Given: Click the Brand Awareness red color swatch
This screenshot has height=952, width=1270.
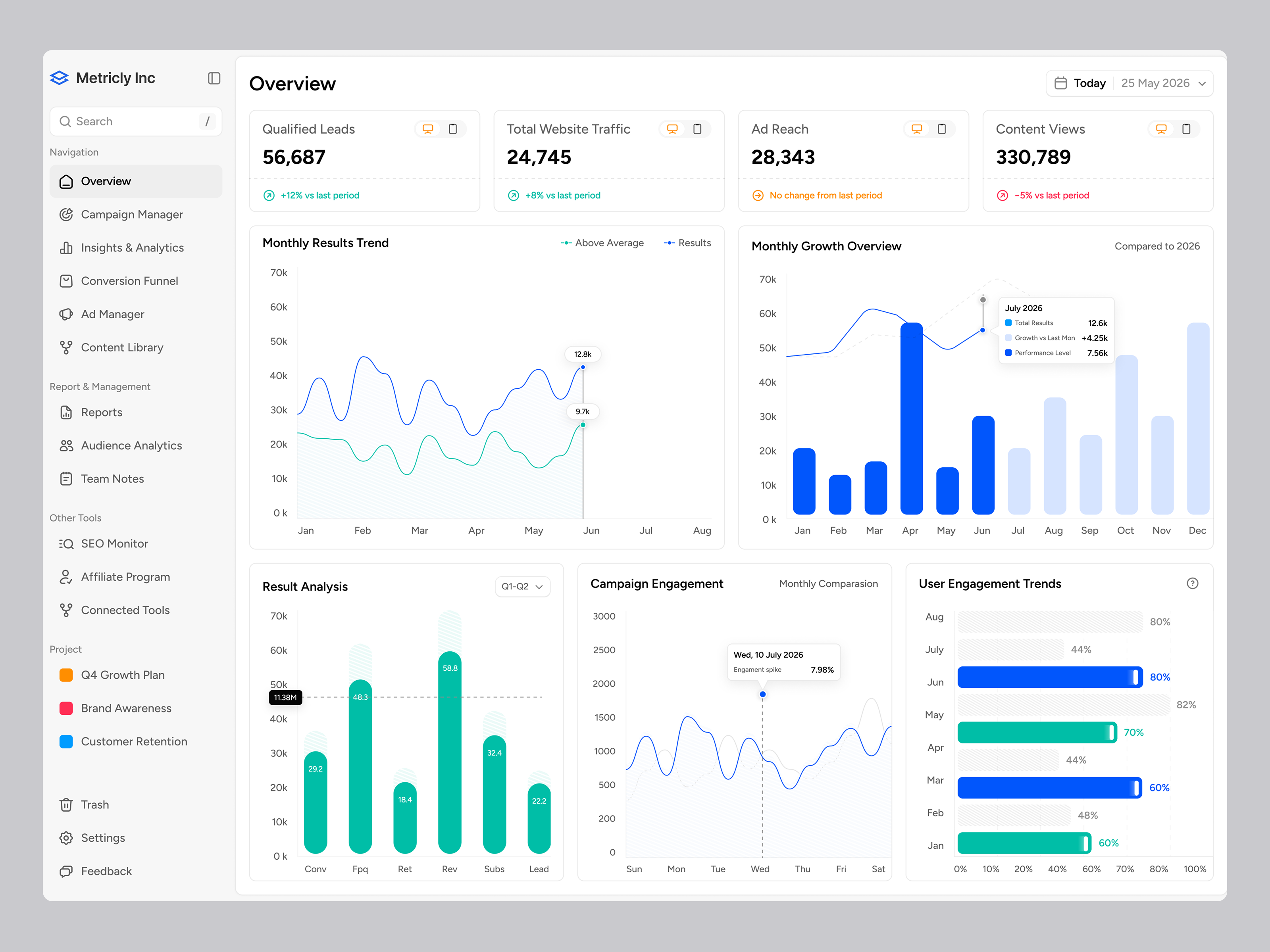Looking at the screenshot, I should click(x=67, y=709).
